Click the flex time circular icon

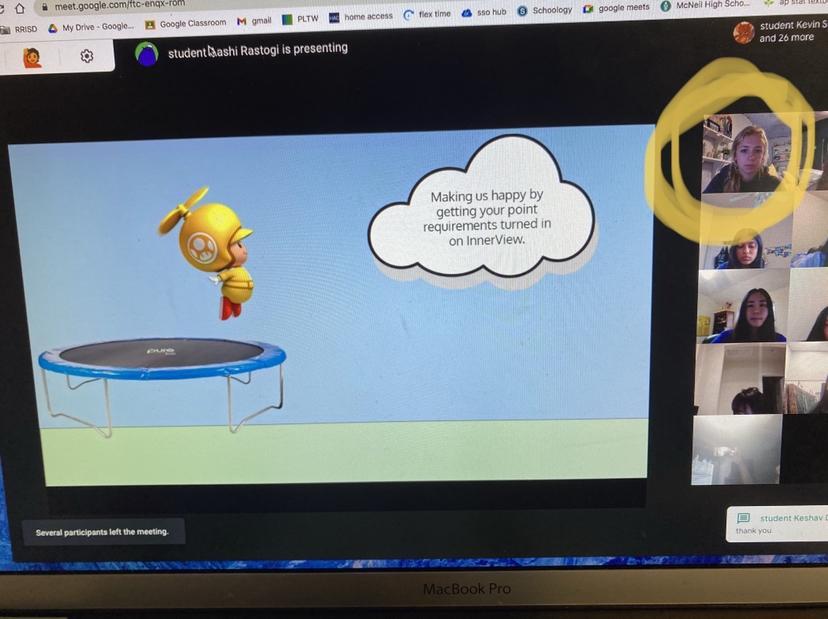408,15
